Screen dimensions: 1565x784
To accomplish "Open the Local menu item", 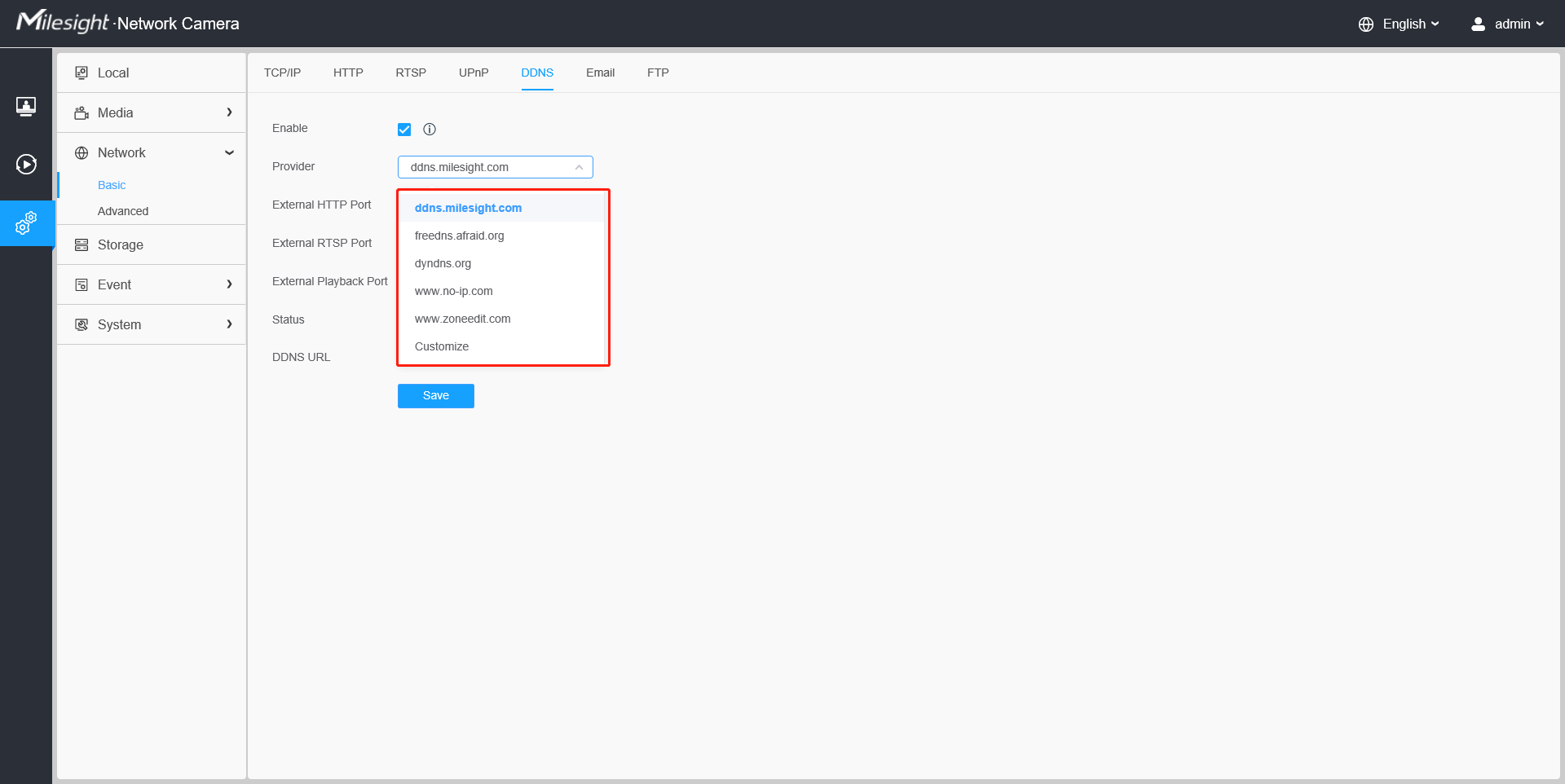I will coord(152,73).
